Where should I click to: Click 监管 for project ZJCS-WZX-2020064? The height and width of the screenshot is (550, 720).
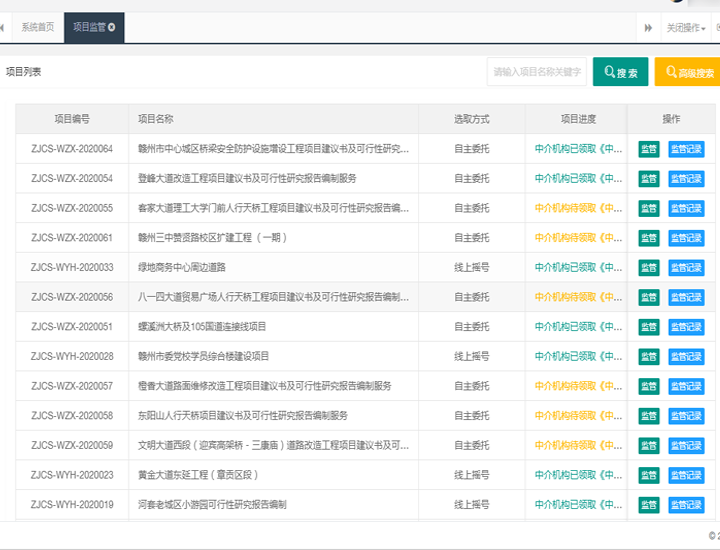[649, 149]
